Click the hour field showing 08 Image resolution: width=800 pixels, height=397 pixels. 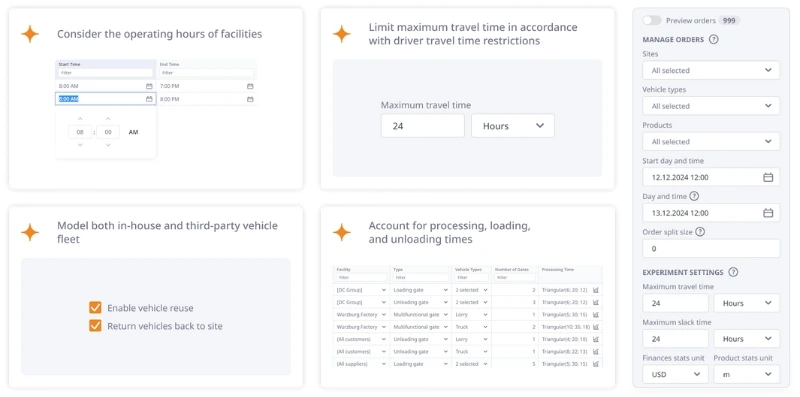click(x=80, y=132)
